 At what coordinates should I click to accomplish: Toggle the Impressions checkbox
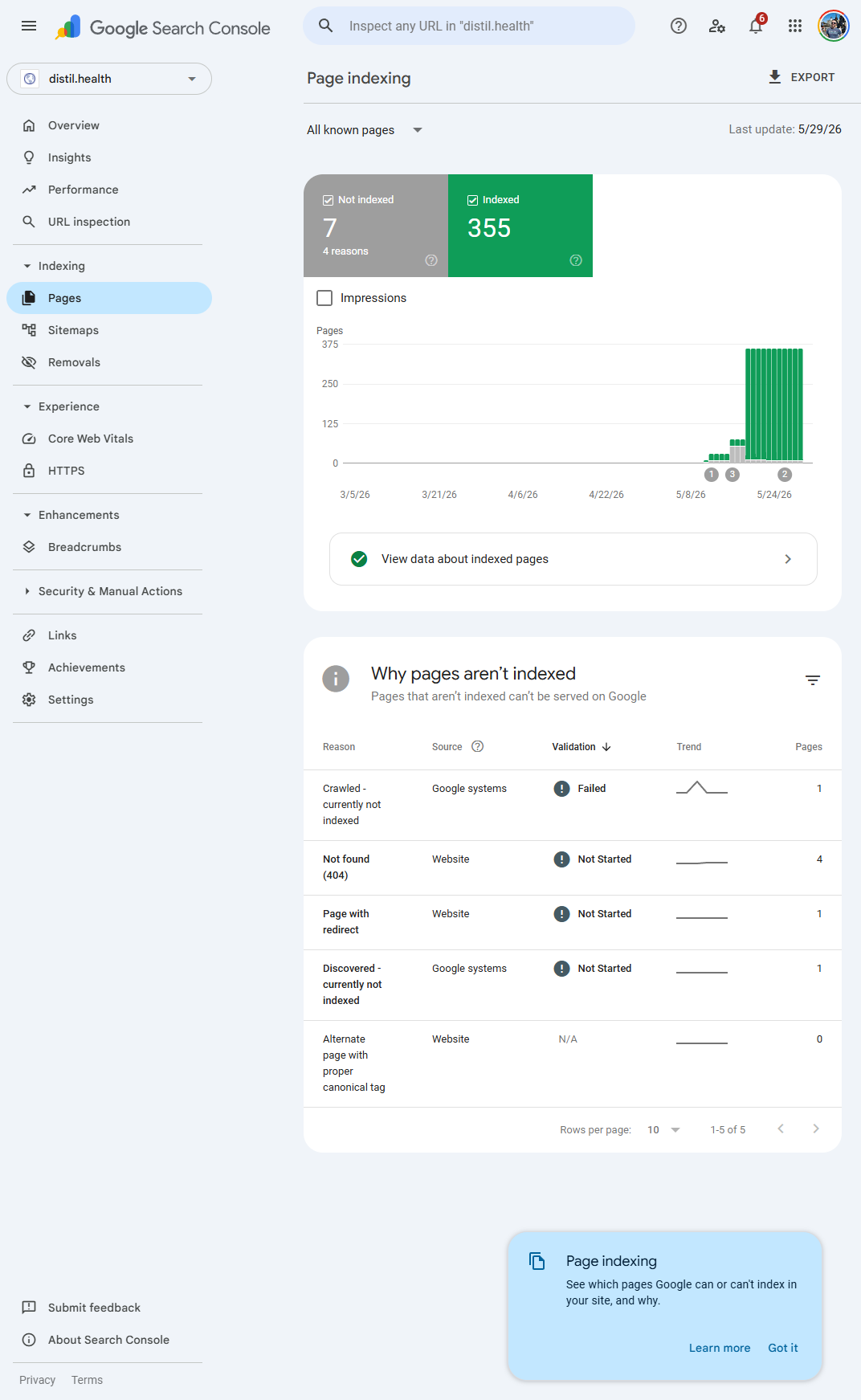[x=324, y=298]
